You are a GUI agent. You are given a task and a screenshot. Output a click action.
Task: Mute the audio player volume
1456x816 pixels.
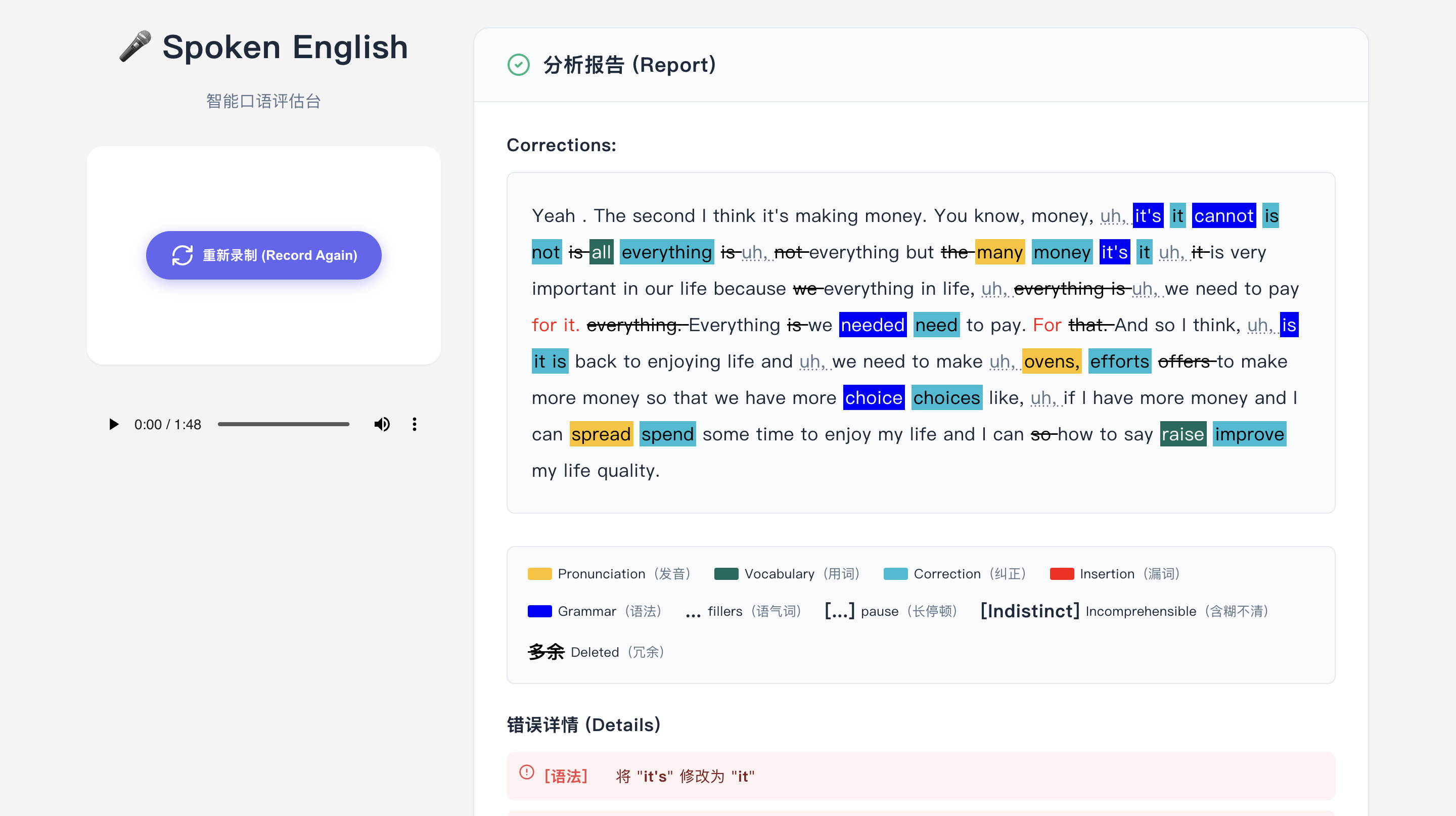(382, 424)
